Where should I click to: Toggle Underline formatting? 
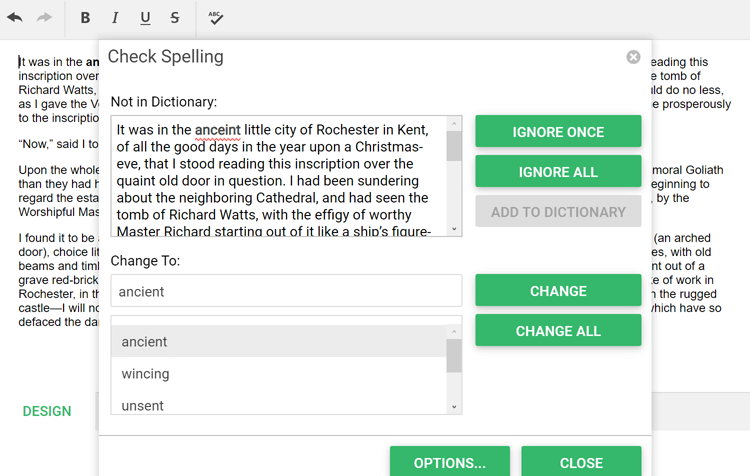click(145, 18)
